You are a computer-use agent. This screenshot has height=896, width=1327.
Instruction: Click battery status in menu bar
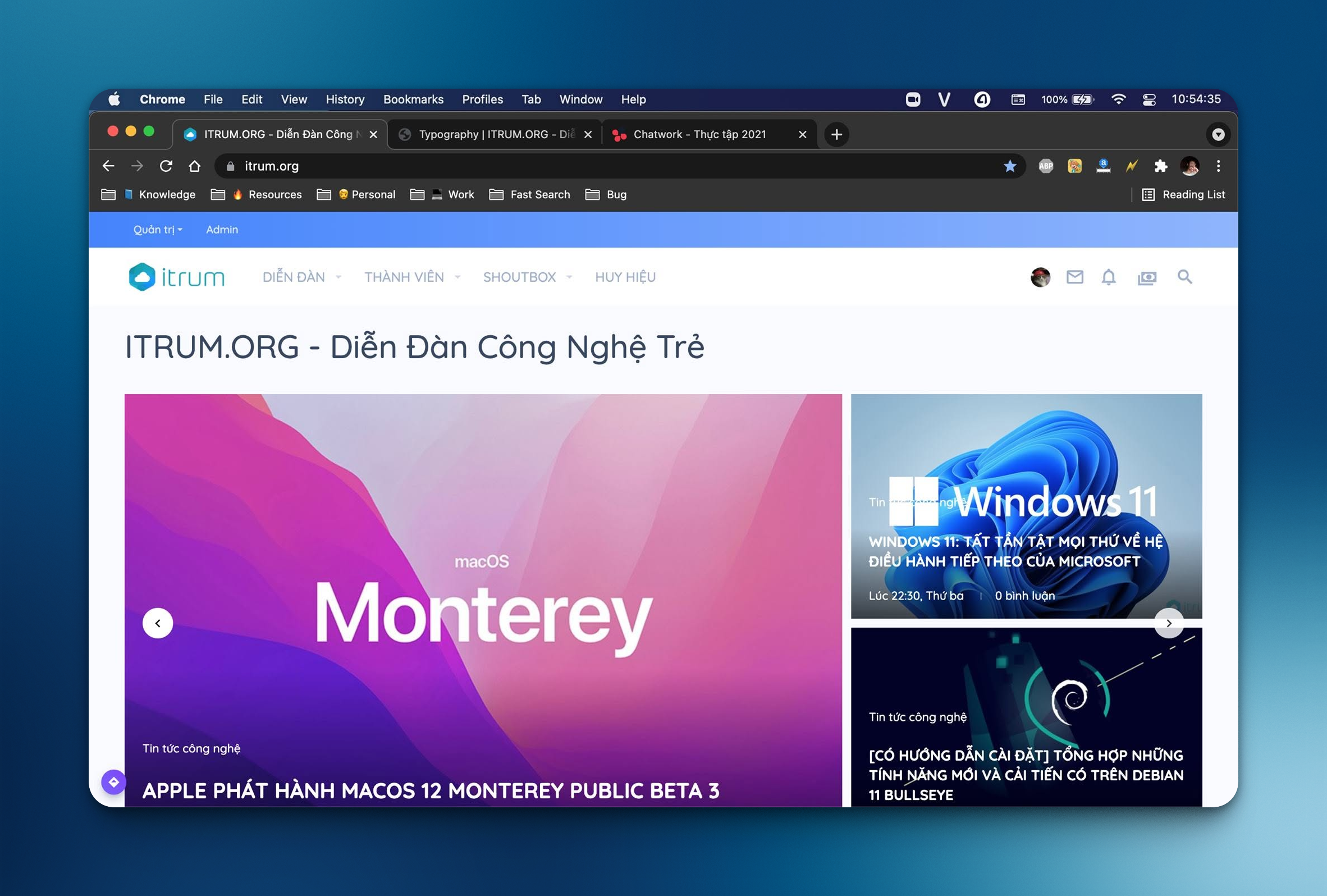click(x=1067, y=99)
